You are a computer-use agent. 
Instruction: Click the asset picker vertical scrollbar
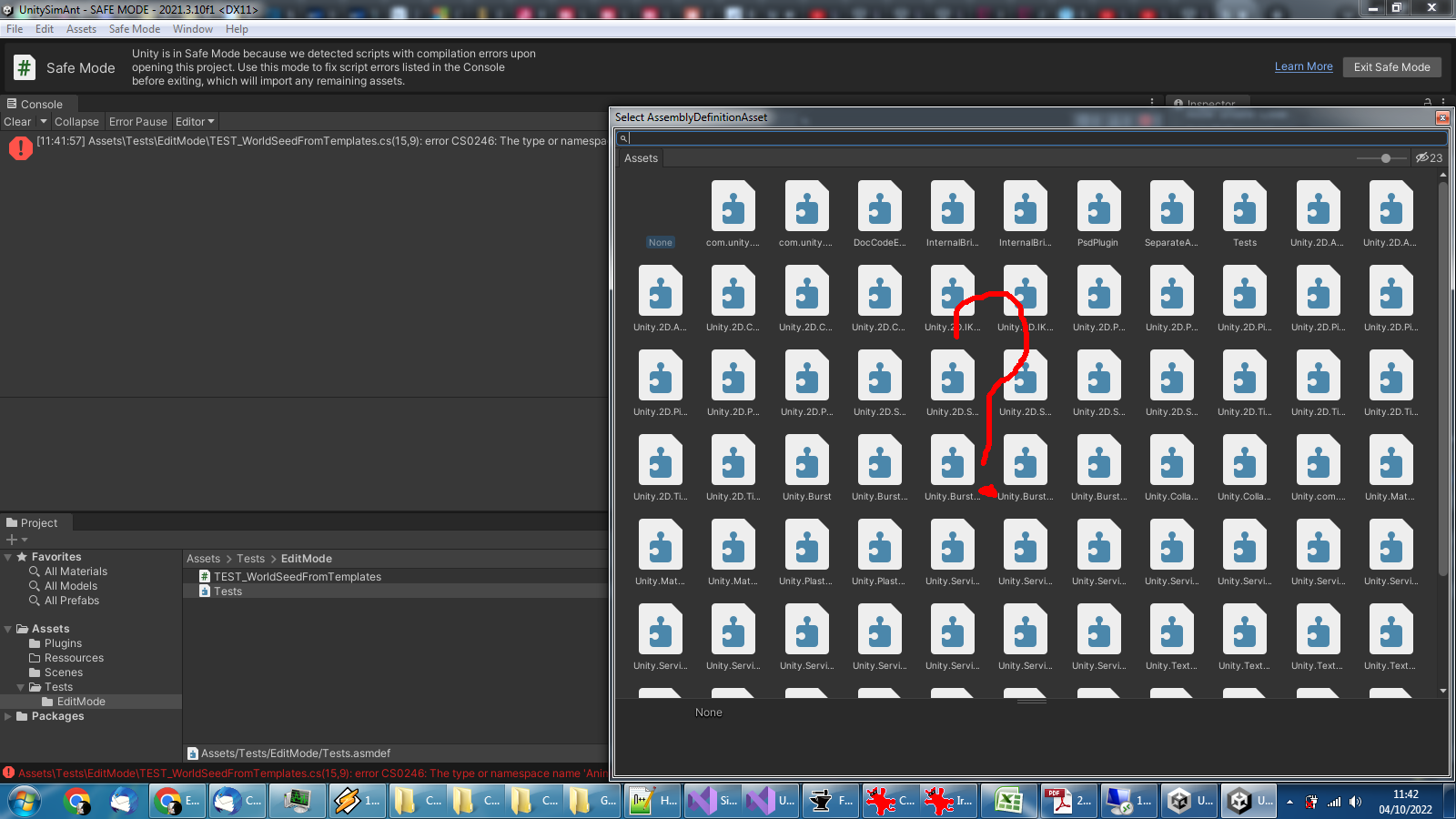click(x=1443, y=378)
